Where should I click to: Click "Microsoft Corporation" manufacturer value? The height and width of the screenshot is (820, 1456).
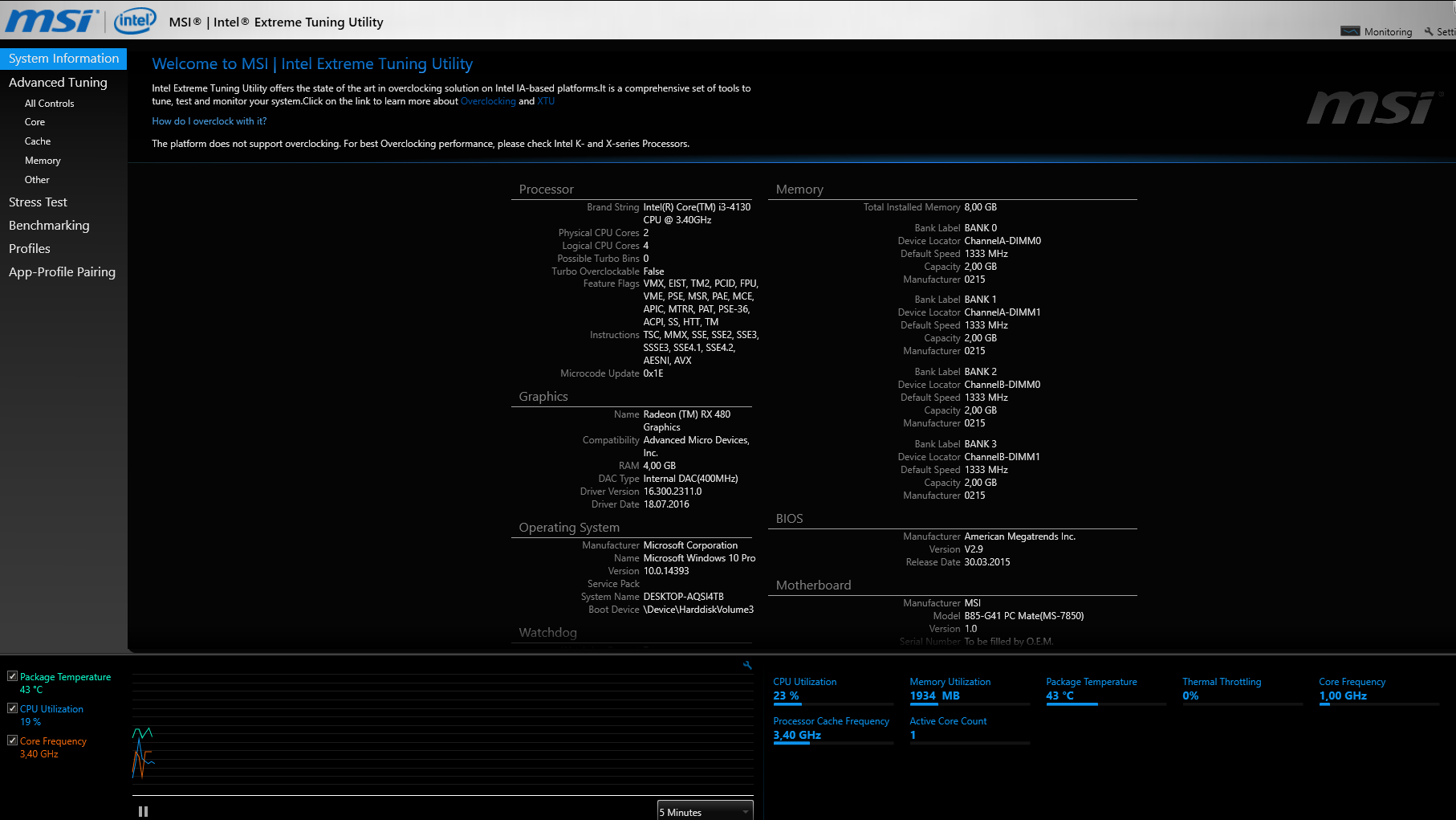tap(691, 545)
